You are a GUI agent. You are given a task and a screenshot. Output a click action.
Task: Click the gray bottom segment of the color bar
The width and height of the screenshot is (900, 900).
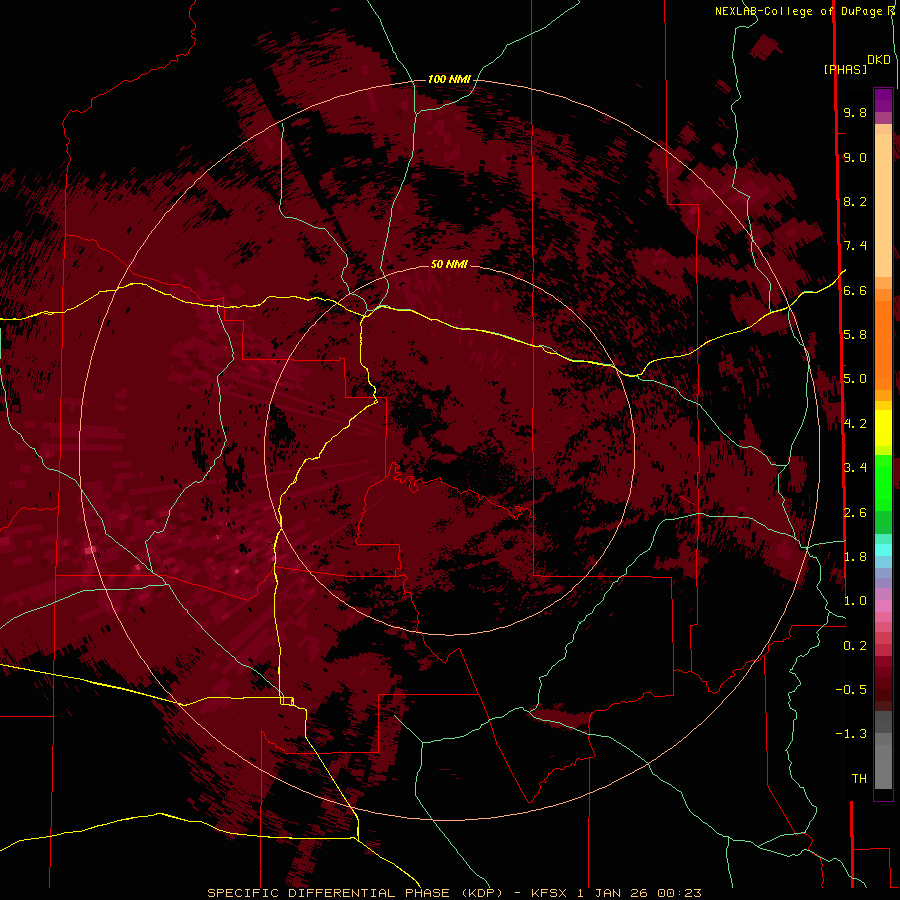click(x=883, y=761)
